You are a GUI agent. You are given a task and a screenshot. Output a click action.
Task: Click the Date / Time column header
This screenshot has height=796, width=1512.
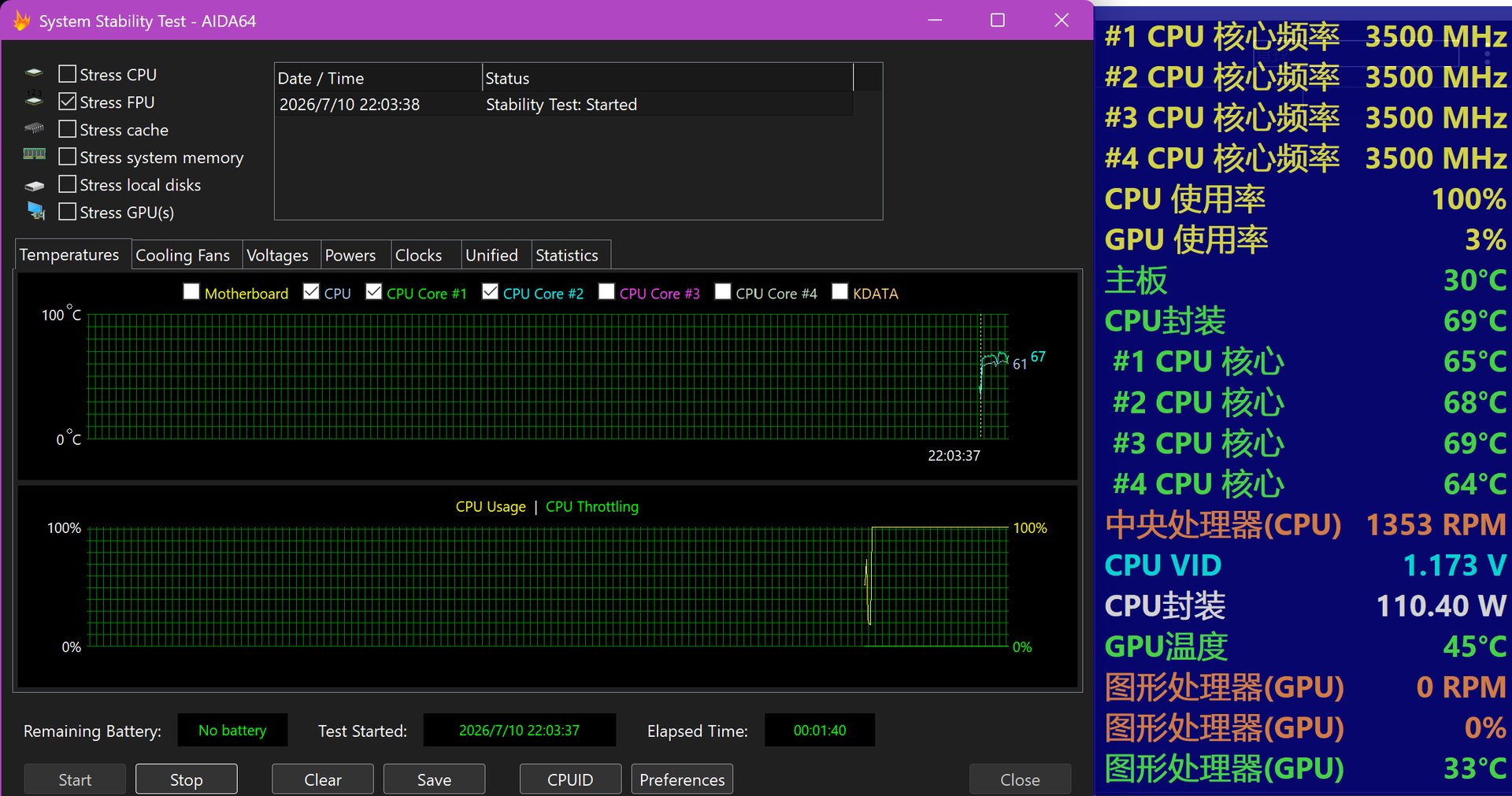379,78
